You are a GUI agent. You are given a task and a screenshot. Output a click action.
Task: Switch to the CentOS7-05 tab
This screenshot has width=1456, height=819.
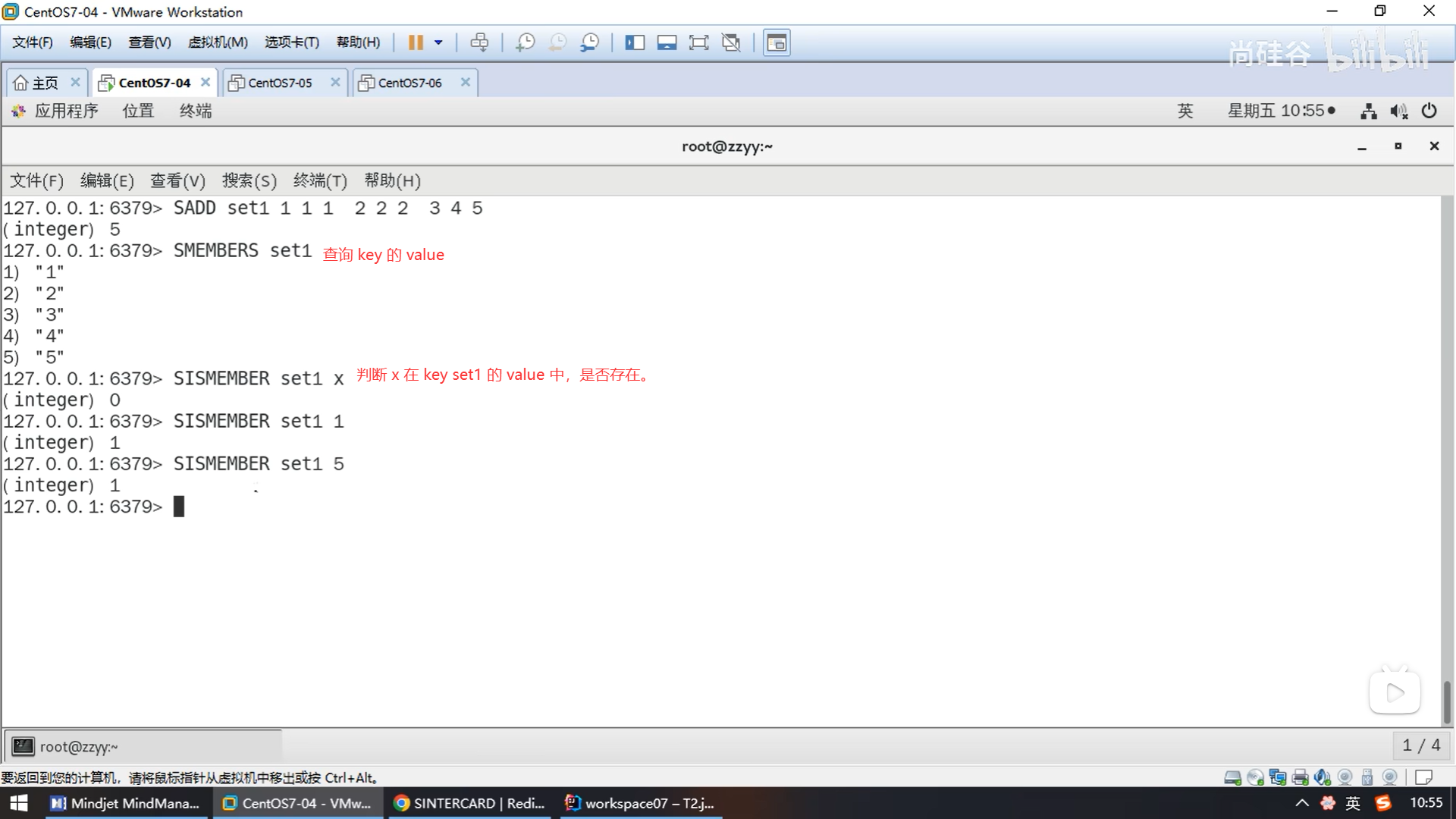click(280, 83)
